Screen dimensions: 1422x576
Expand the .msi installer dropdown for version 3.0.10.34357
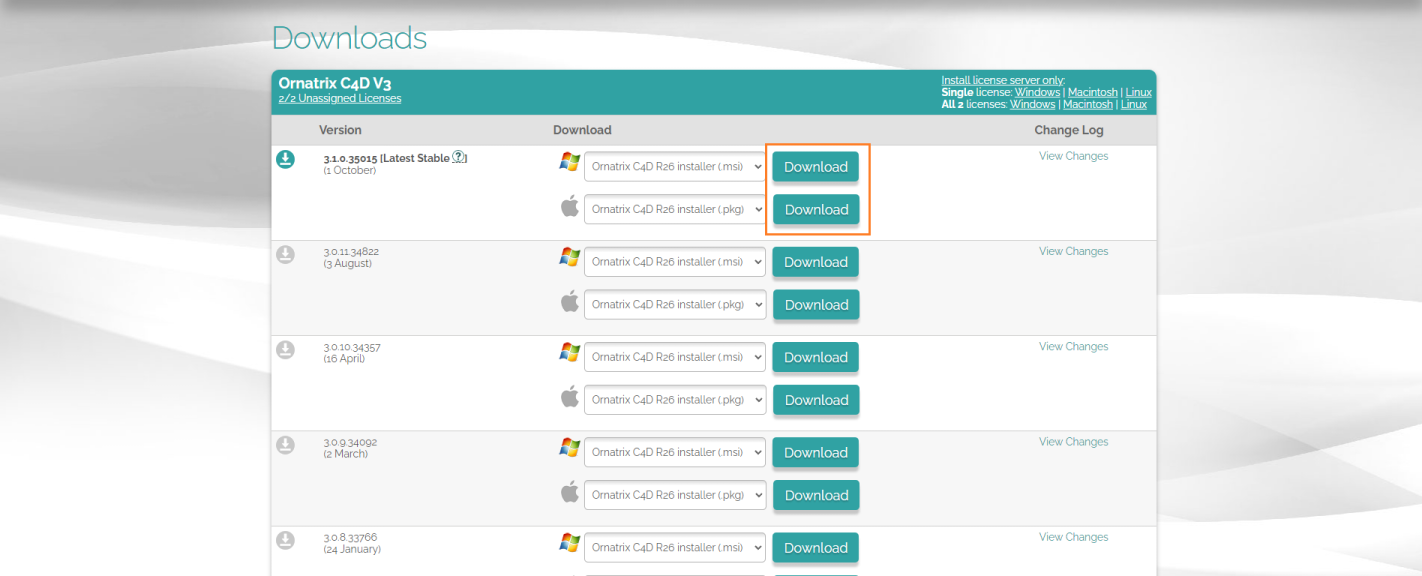pos(675,357)
